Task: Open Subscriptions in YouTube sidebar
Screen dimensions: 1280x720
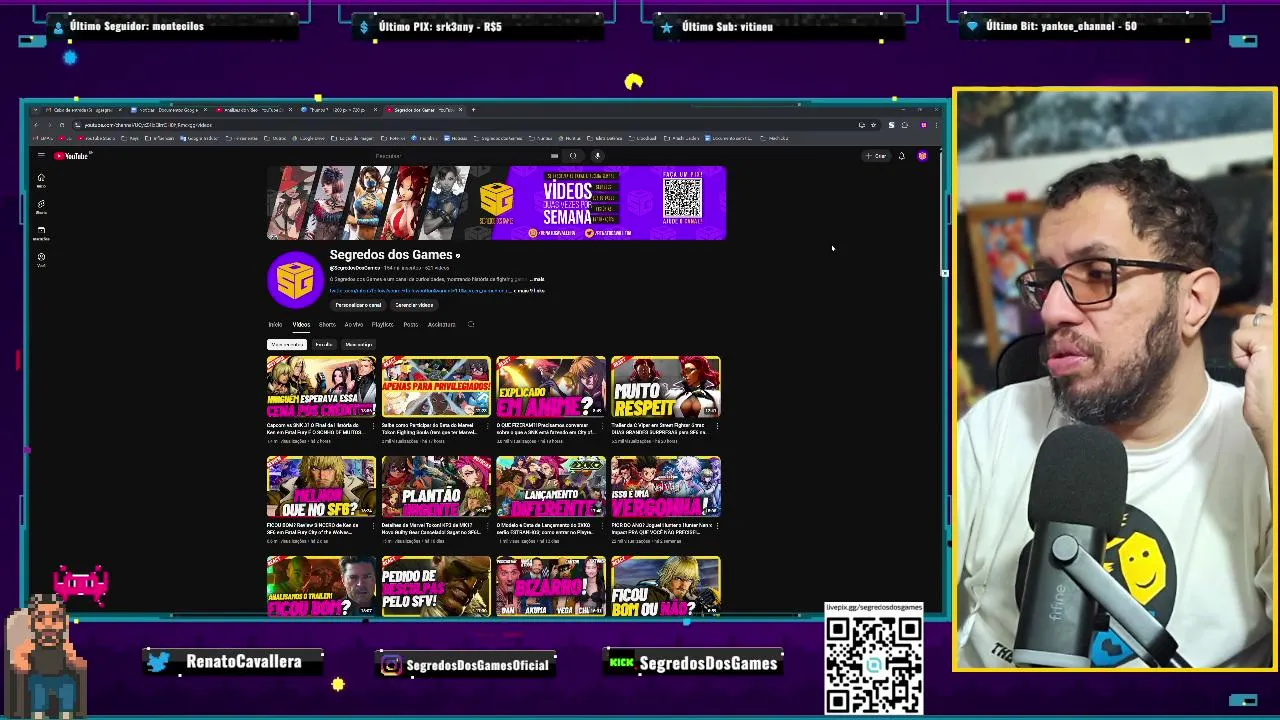Action: click(x=41, y=232)
